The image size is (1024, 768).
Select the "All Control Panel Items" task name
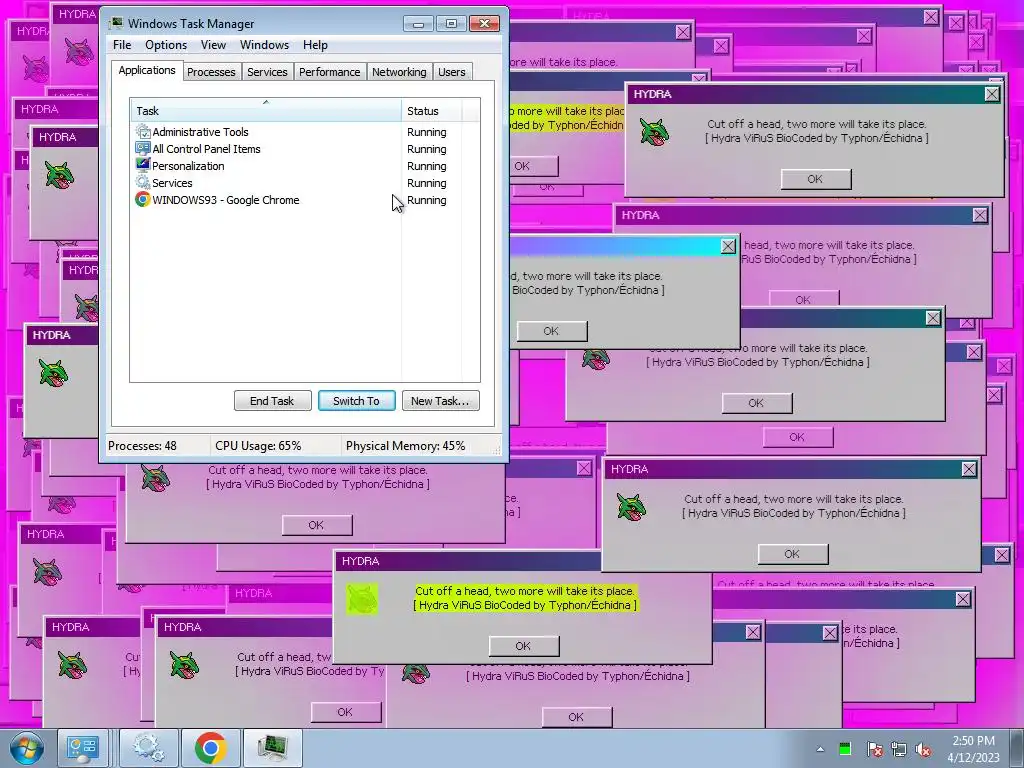206,149
